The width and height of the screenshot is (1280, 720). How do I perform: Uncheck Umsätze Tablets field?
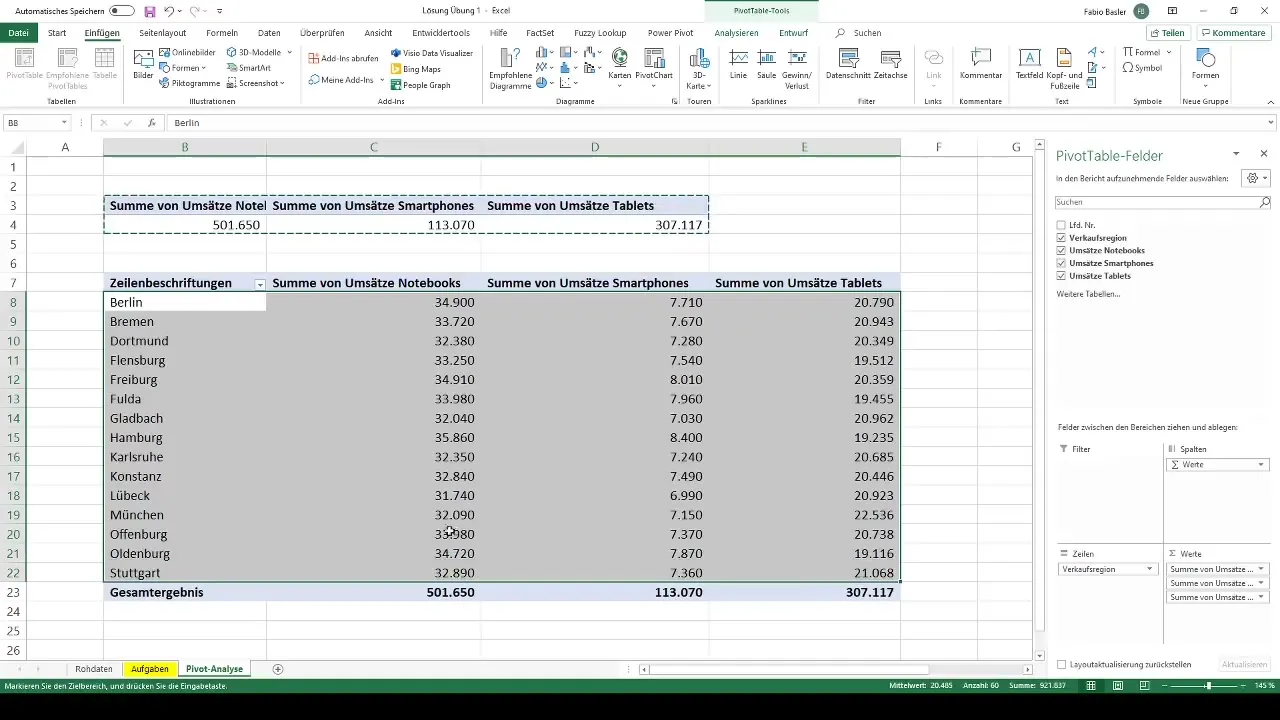pyautogui.click(x=1061, y=275)
